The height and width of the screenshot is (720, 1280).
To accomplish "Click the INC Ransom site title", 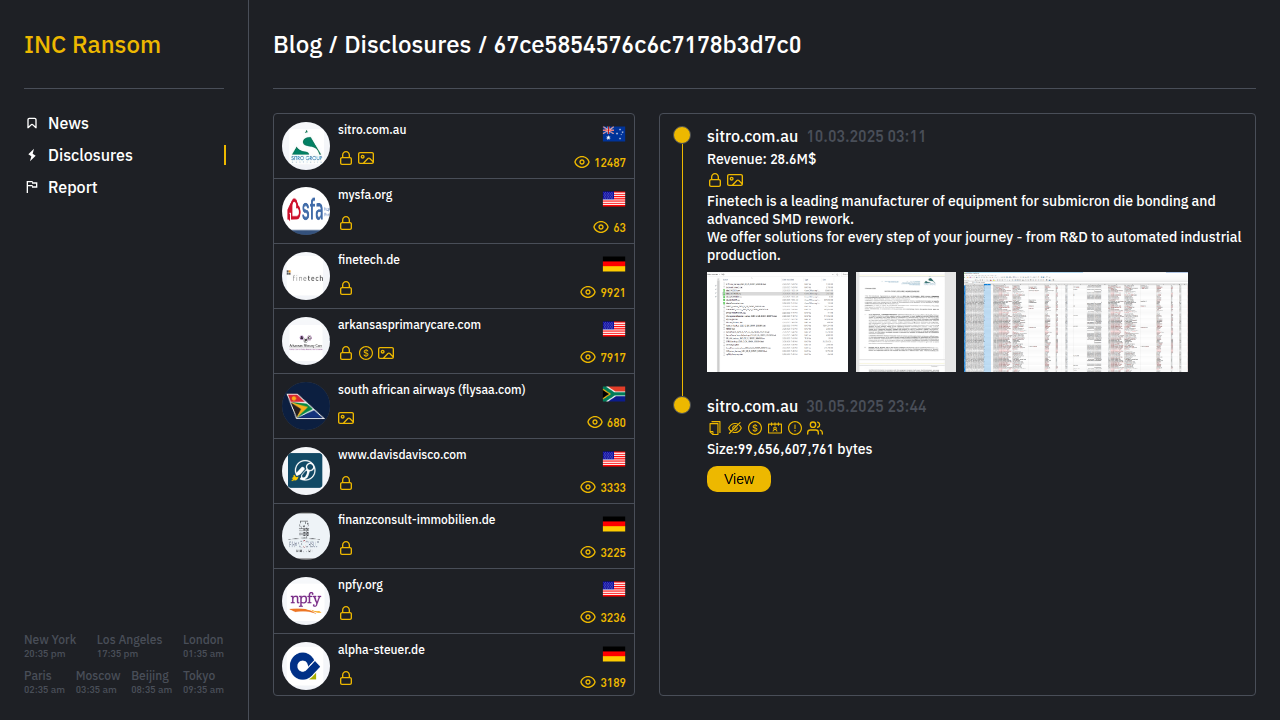I will [92, 45].
